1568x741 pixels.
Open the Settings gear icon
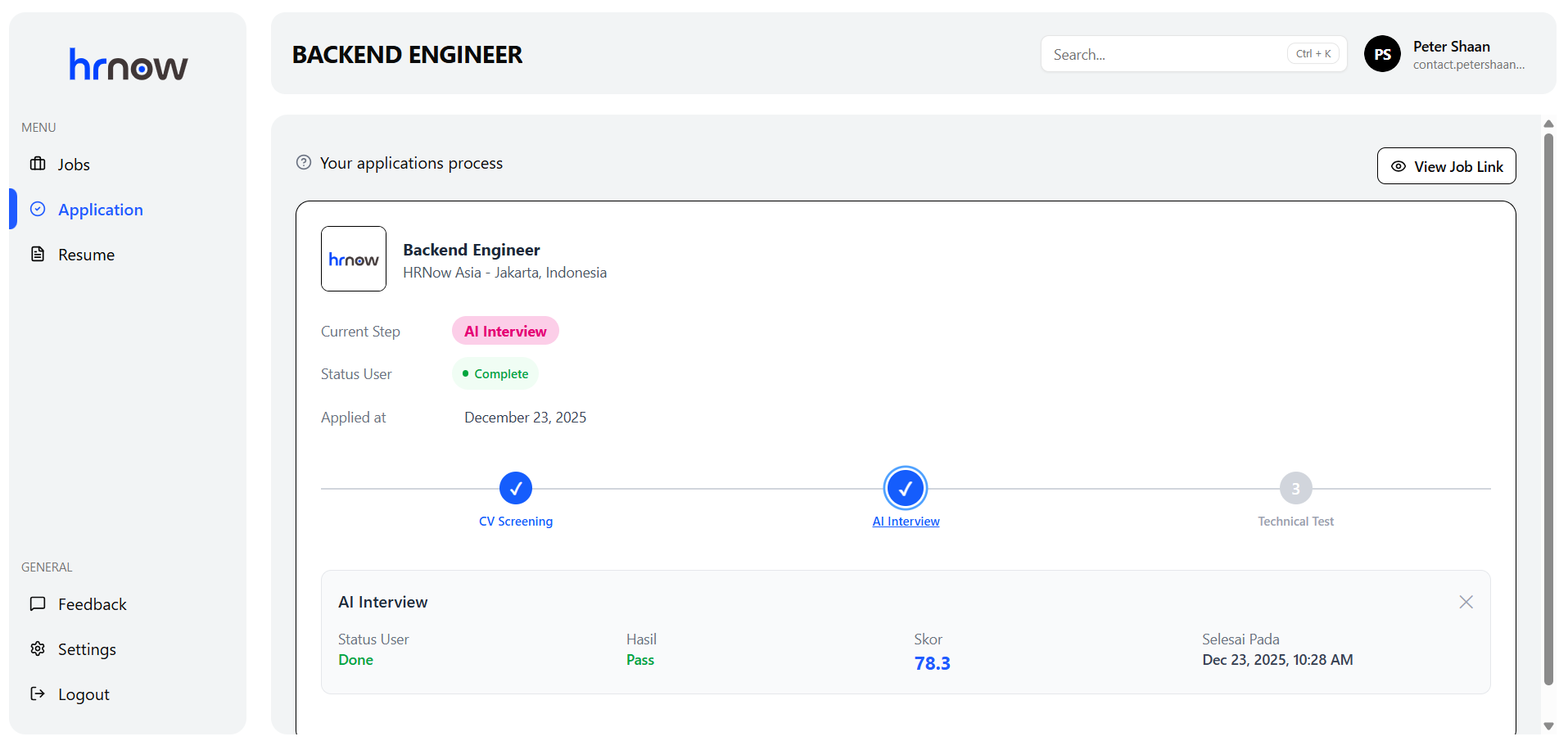pos(38,648)
